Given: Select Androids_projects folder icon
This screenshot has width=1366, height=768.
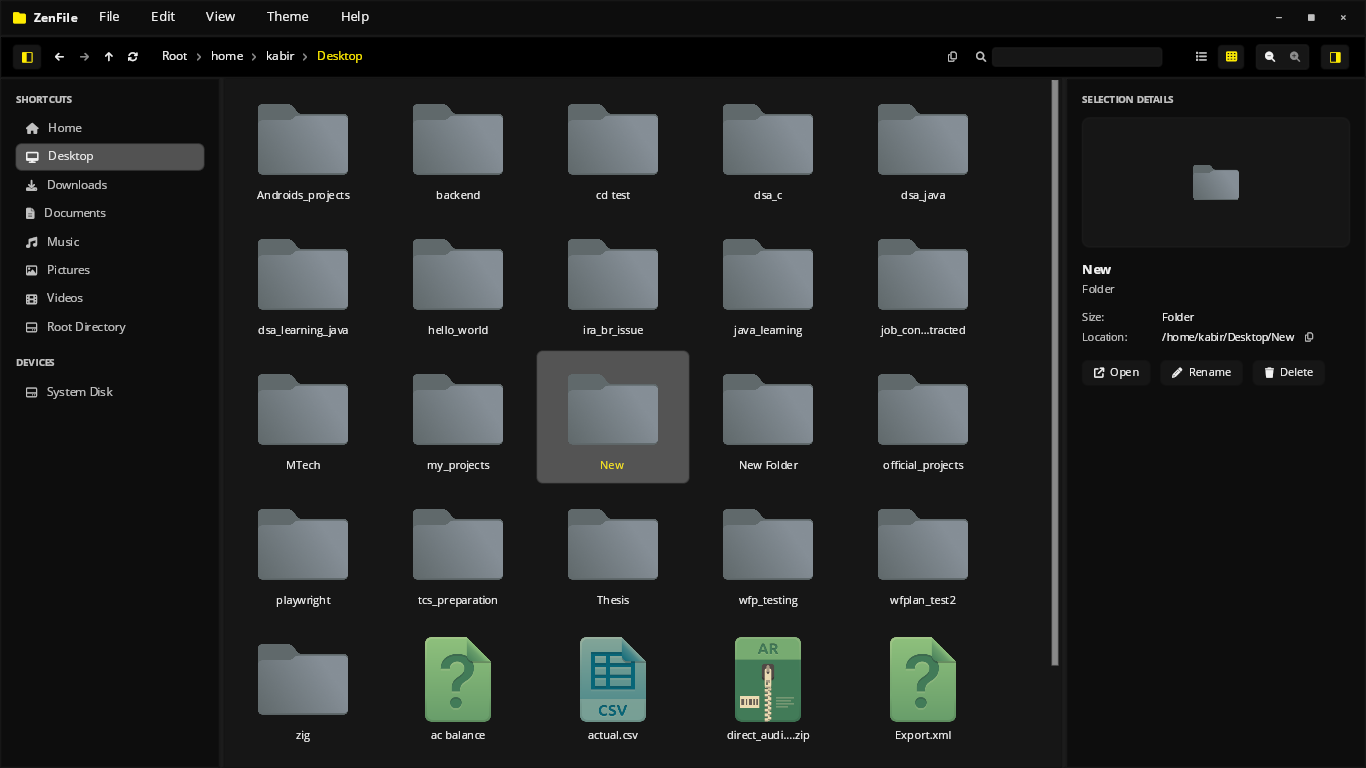Looking at the screenshot, I should click(x=303, y=140).
